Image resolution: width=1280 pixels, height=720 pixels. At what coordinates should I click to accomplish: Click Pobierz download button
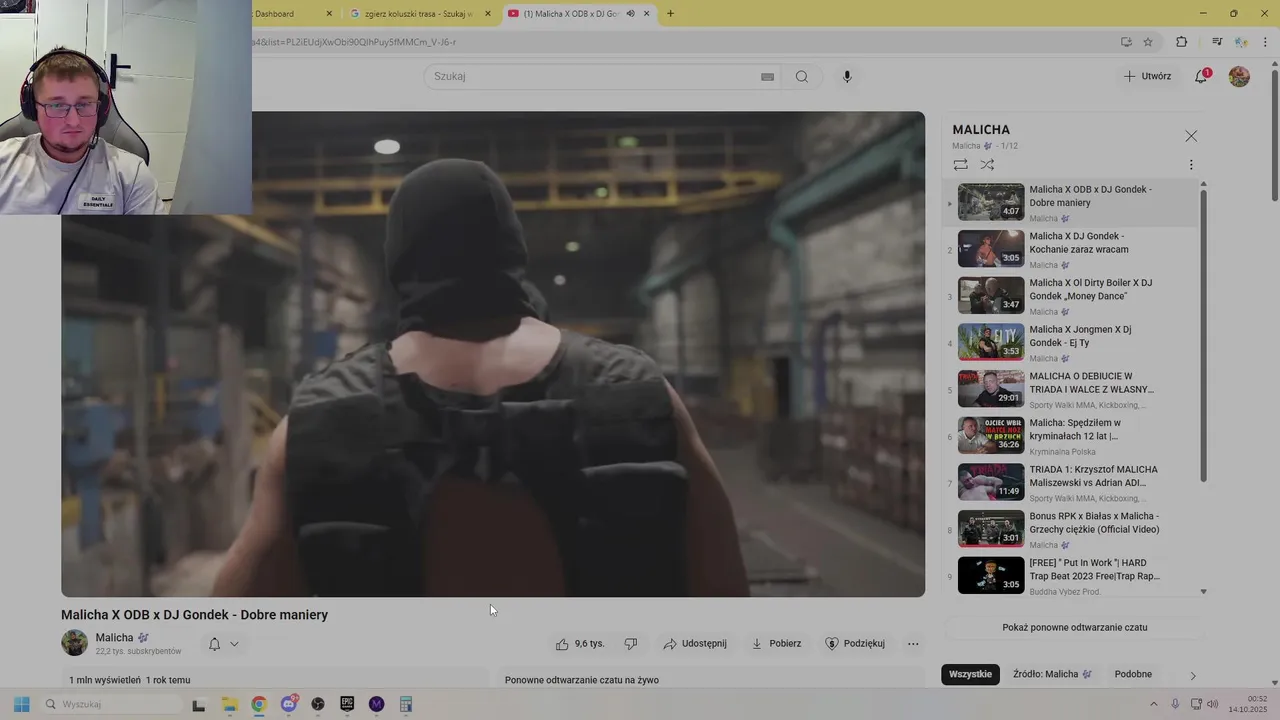coord(776,644)
